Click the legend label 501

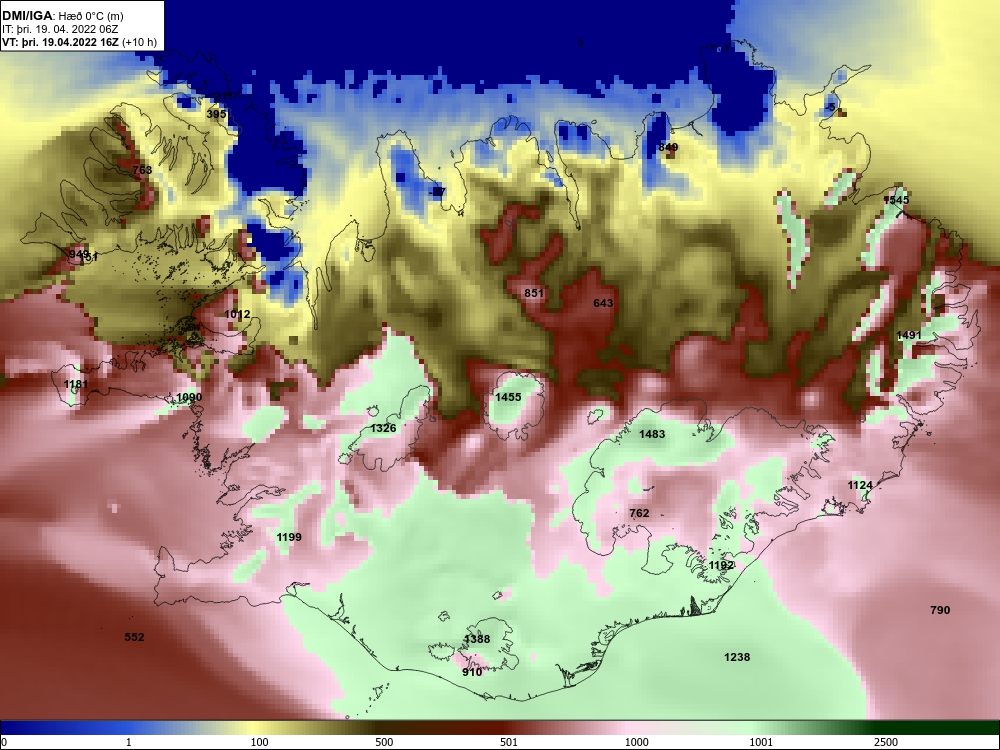509,742
